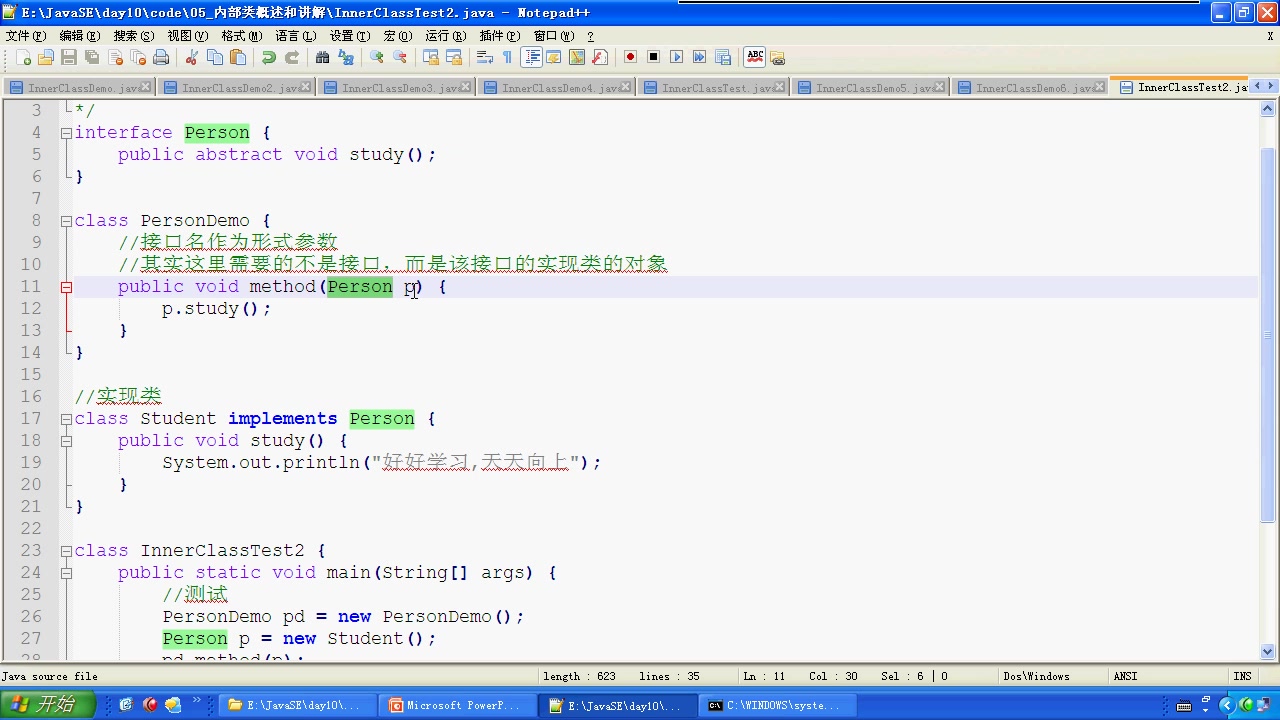Viewport: 1280px width, 720px height.
Task: Open the C:\WINDOWS\system command prompt taskbar button
Action: [780, 705]
